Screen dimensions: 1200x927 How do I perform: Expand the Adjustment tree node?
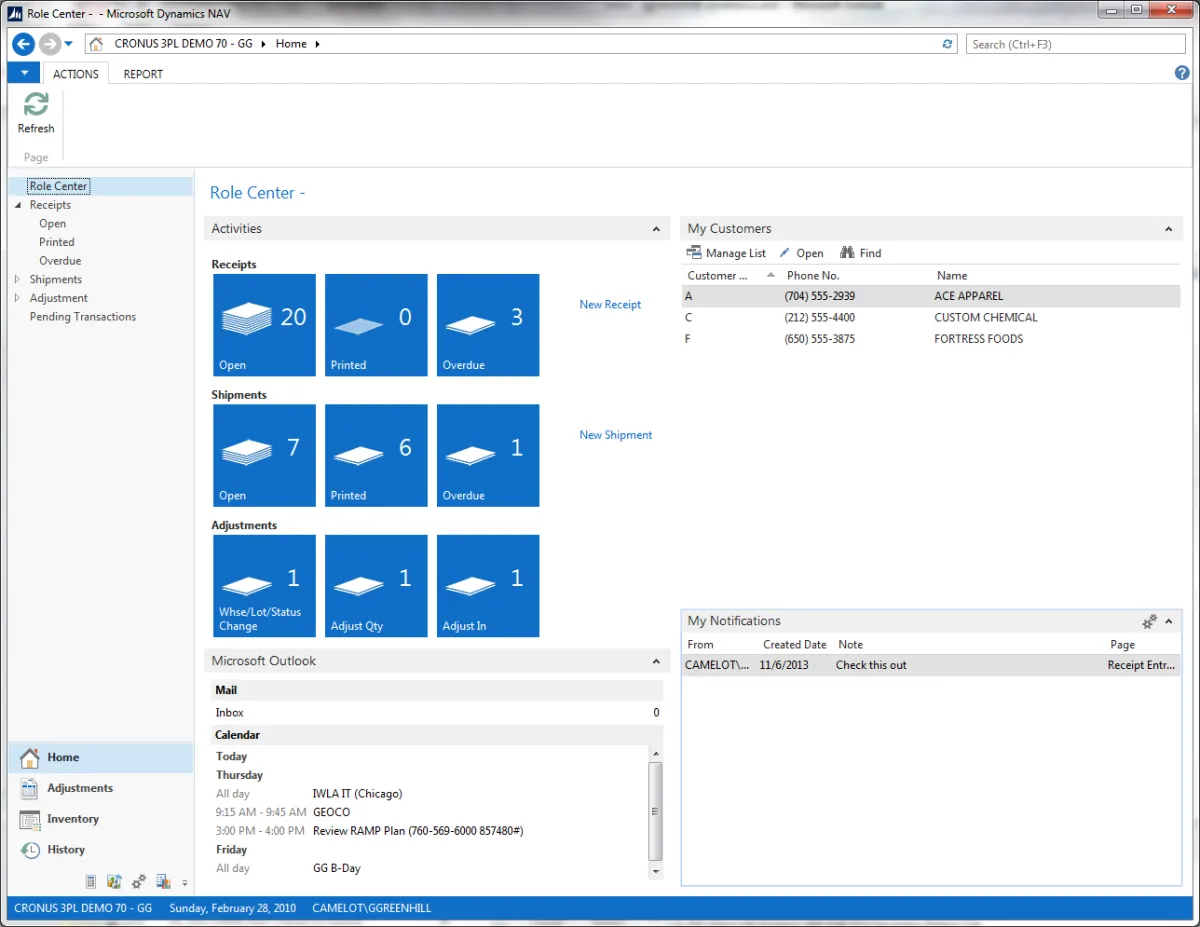(17, 298)
